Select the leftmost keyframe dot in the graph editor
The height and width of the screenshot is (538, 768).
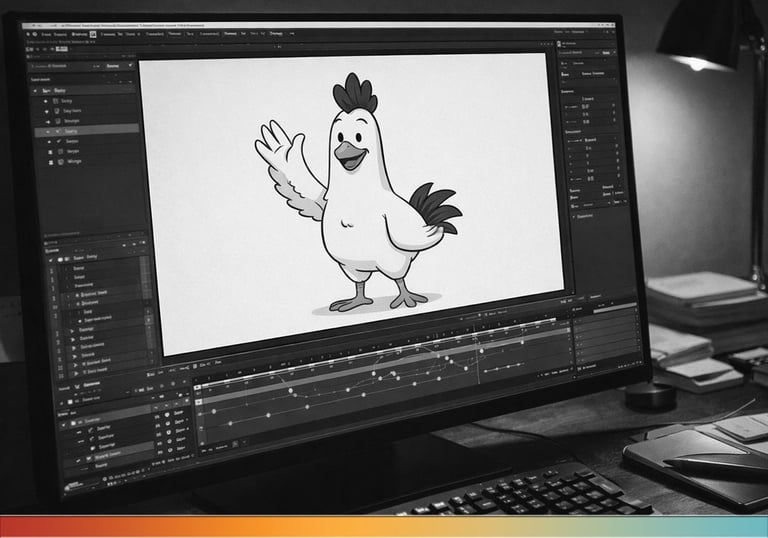(214, 412)
